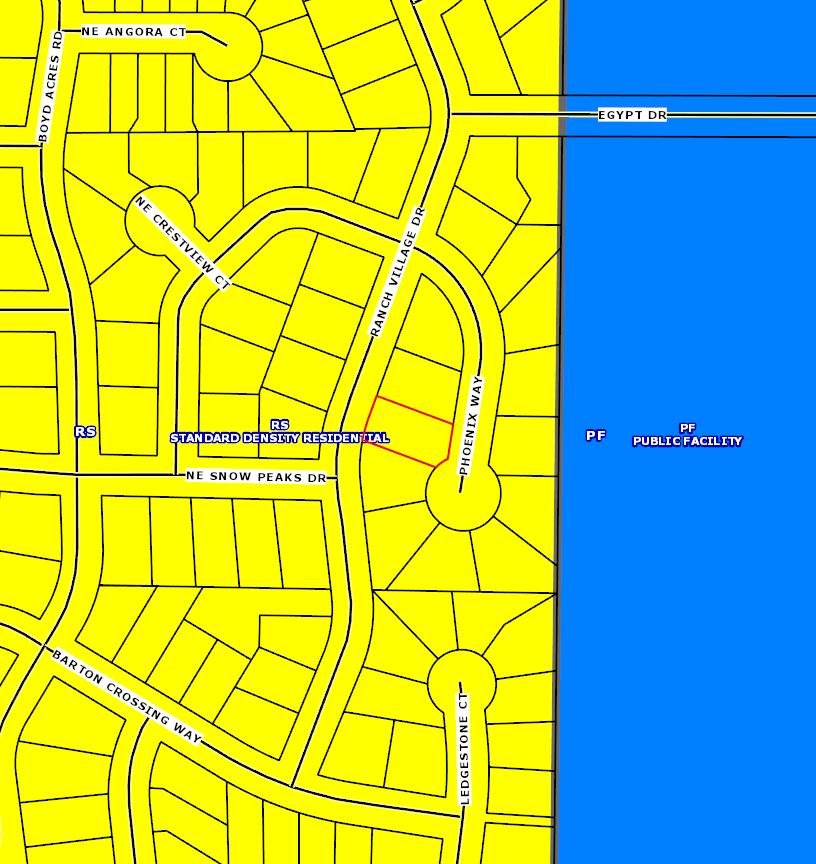Viewport: 816px width, 864px height.
Task: Click the NE Crestview Ct cul-de-sac circle
Action: [x=160, y=220]
